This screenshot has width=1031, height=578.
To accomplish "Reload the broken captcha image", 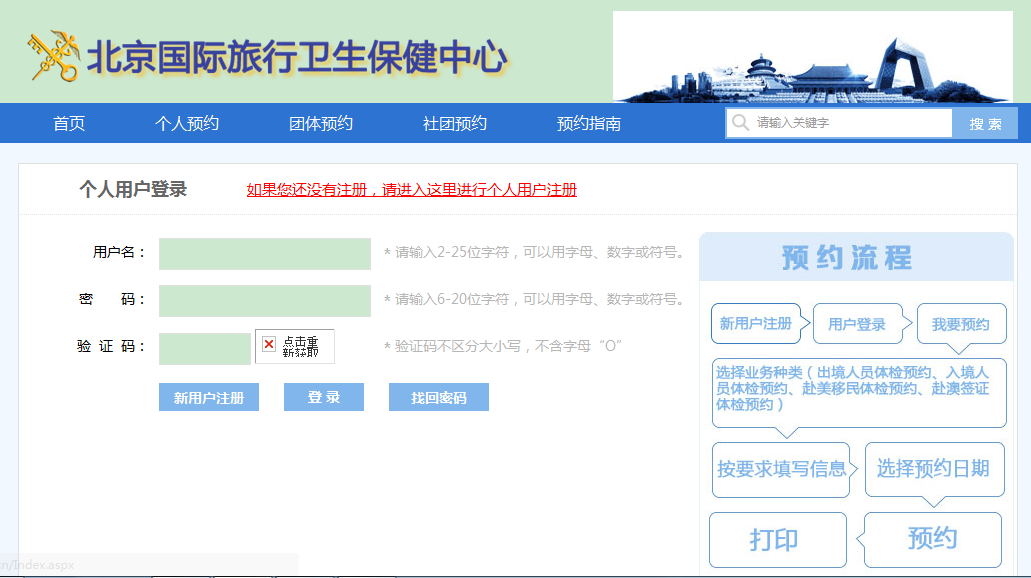I will (295, 346).
